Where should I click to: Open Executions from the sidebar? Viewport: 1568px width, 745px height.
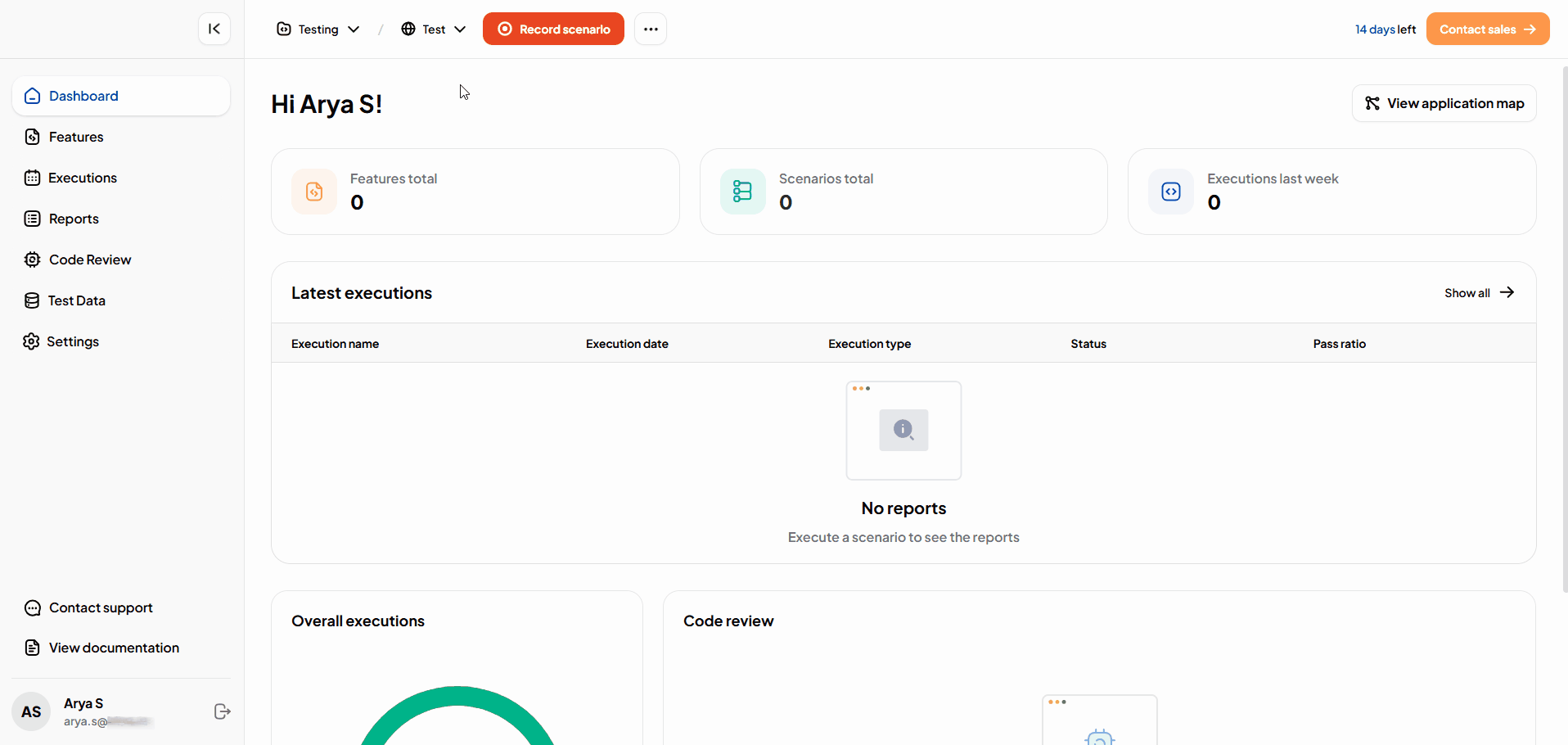pyautogui.click(x=82, y=178)
